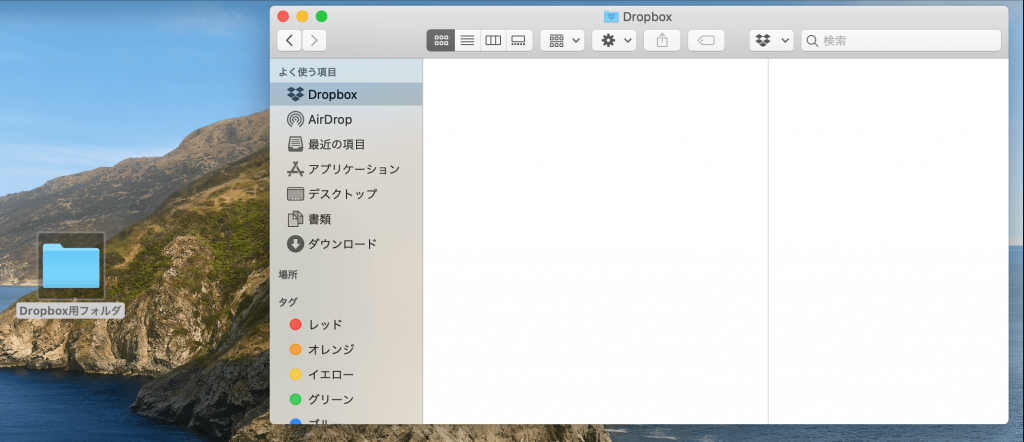Go back with the Finder back arrow

[x=289, y=40]
